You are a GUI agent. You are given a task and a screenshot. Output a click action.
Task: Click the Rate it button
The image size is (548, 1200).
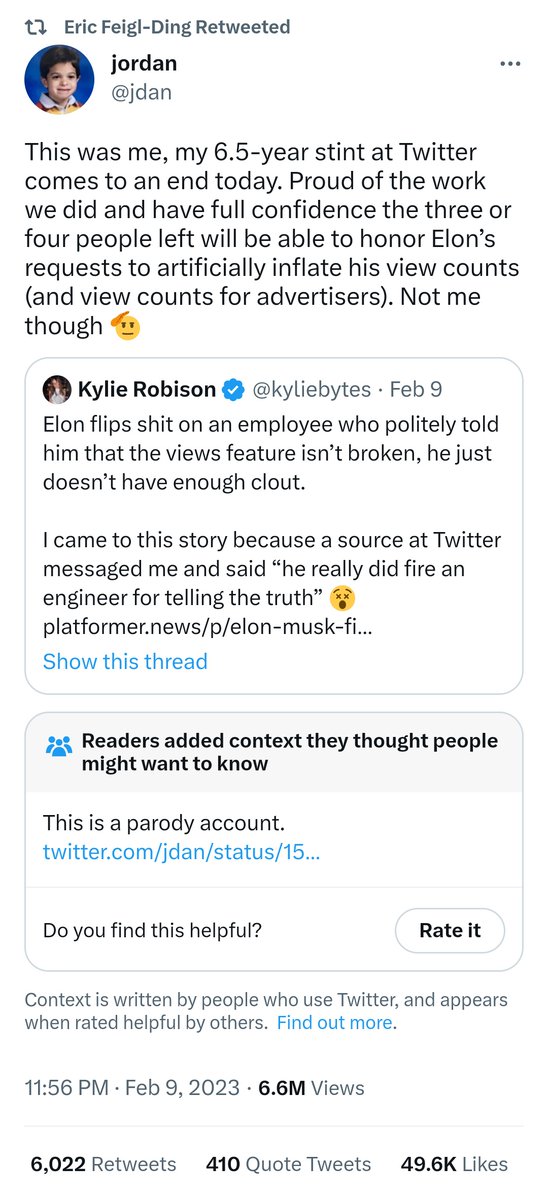[449, 930]
